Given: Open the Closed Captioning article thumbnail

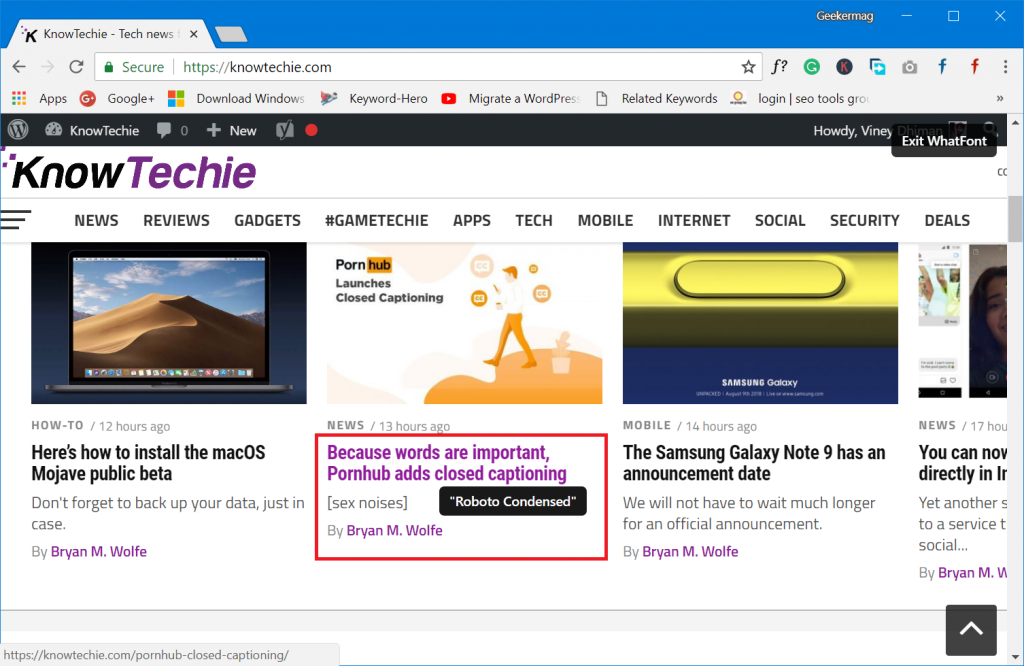Looking at the screenshot, I should pos(464,323).
